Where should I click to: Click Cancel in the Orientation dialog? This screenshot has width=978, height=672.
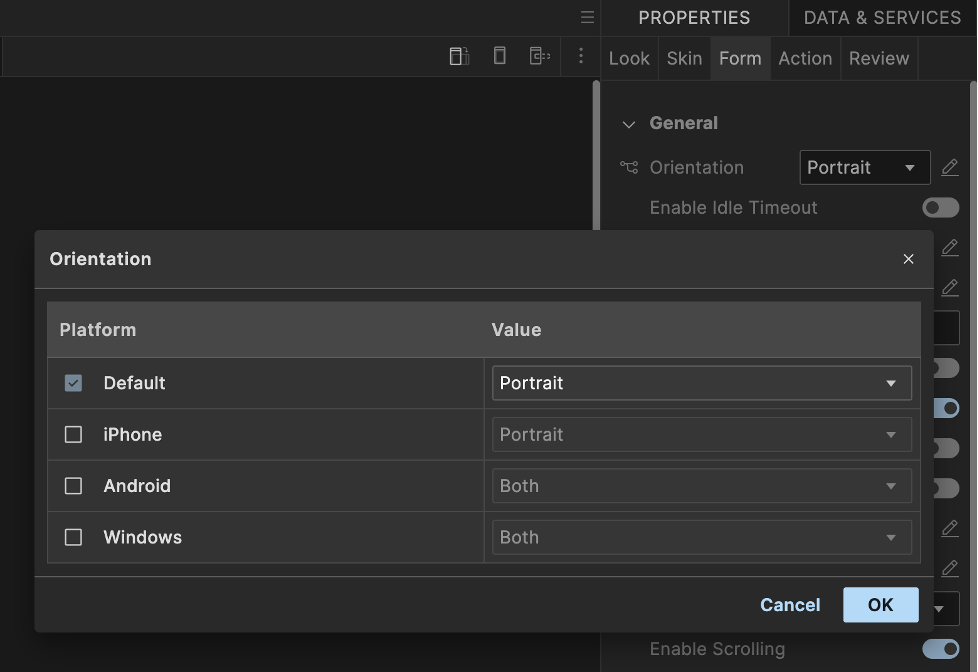click(790, 605)
